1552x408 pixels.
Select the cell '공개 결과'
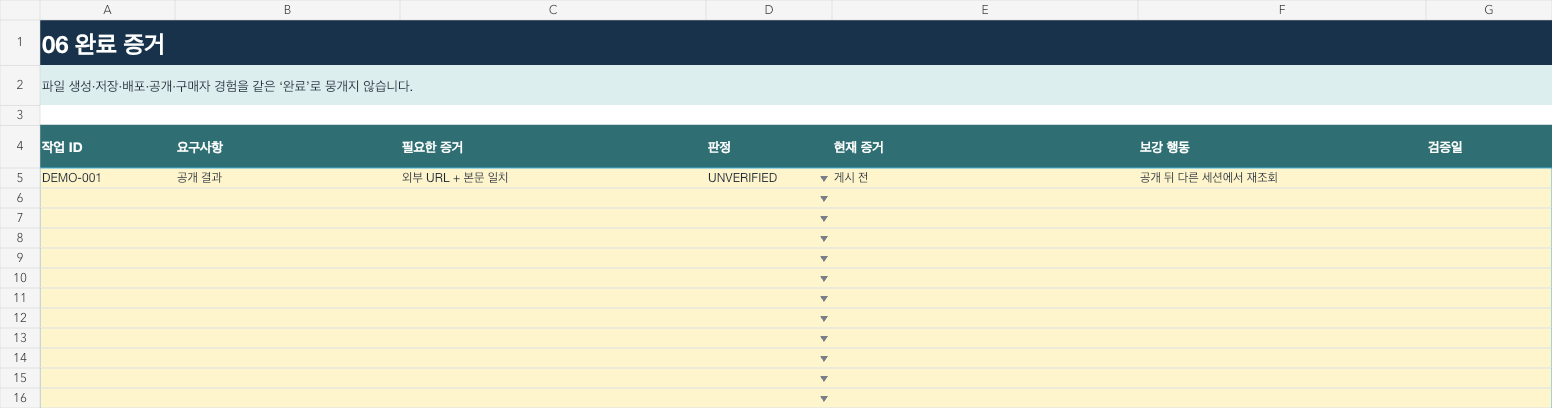pyautogui.click(x=287, y=178)
